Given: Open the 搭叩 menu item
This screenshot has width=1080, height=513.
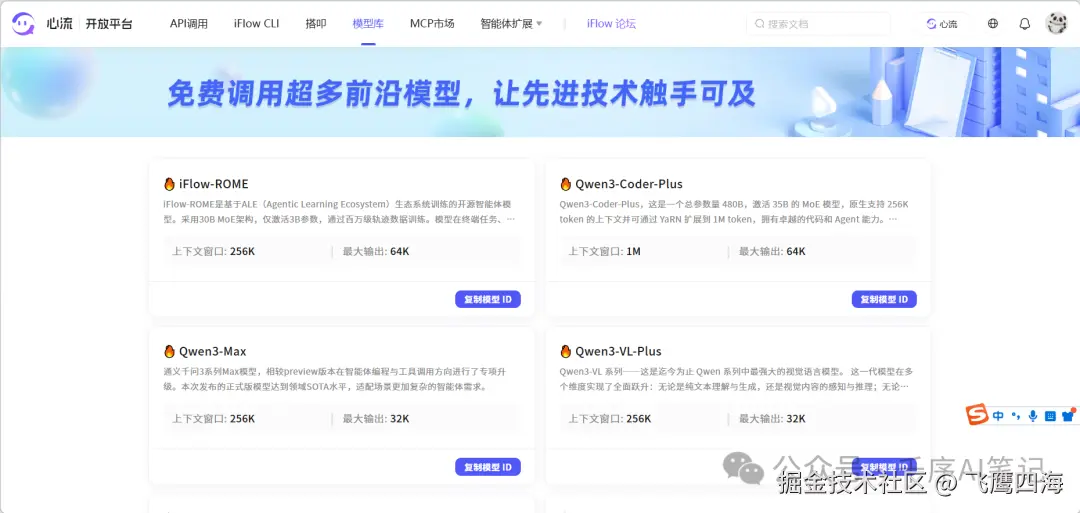Looking at the screenshot, I should click(315, 23).
